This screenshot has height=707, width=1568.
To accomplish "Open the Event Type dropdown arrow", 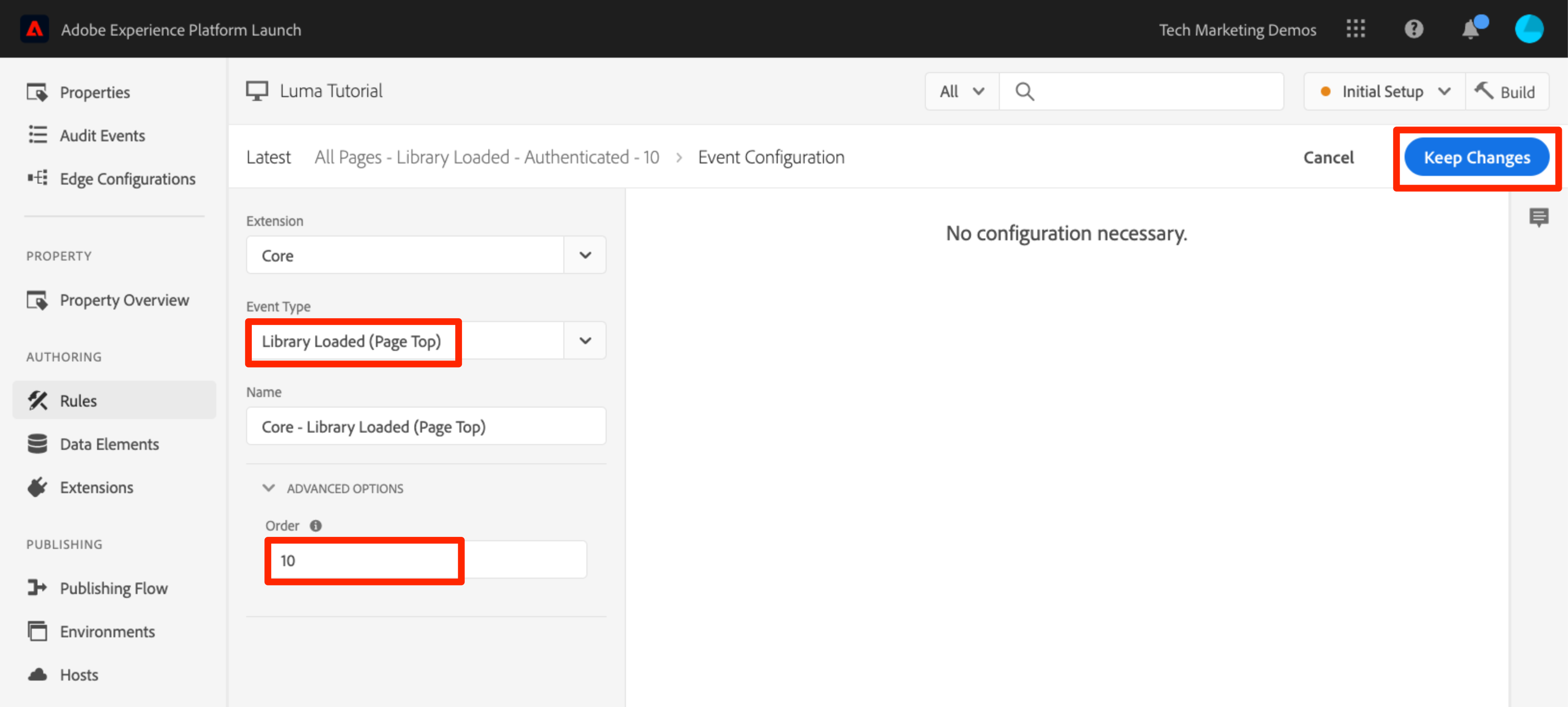I will [585, 341].
